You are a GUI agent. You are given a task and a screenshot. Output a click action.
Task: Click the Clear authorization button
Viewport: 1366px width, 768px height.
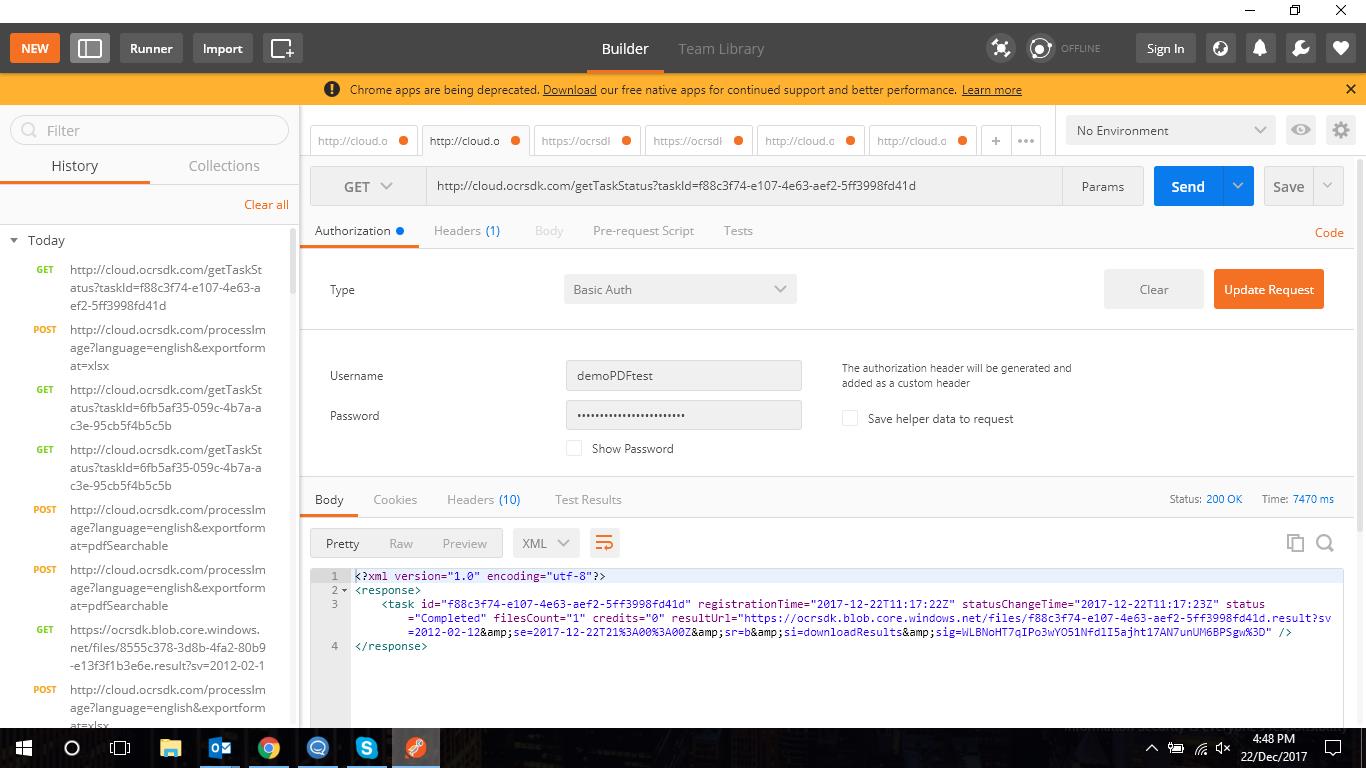point(1154,289)
